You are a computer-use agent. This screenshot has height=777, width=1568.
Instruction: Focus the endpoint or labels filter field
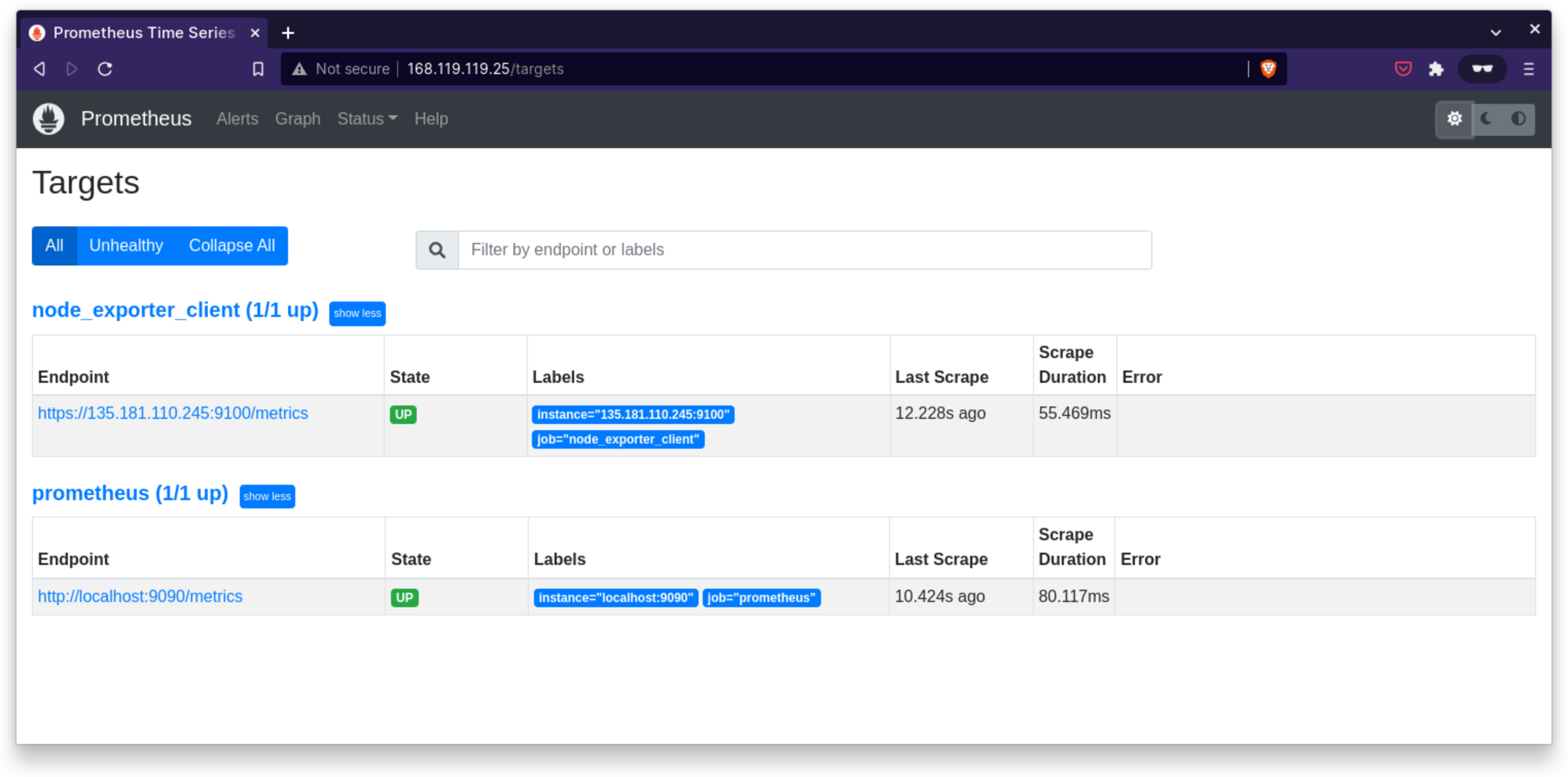pos(804,250)
